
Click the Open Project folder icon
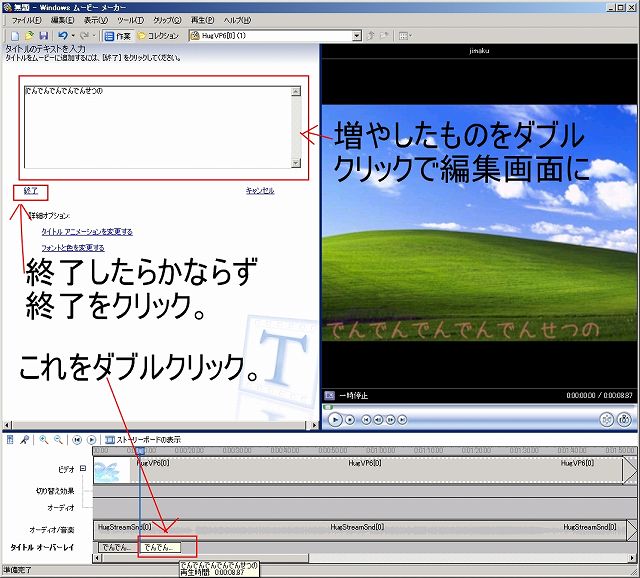click(29, 36)
